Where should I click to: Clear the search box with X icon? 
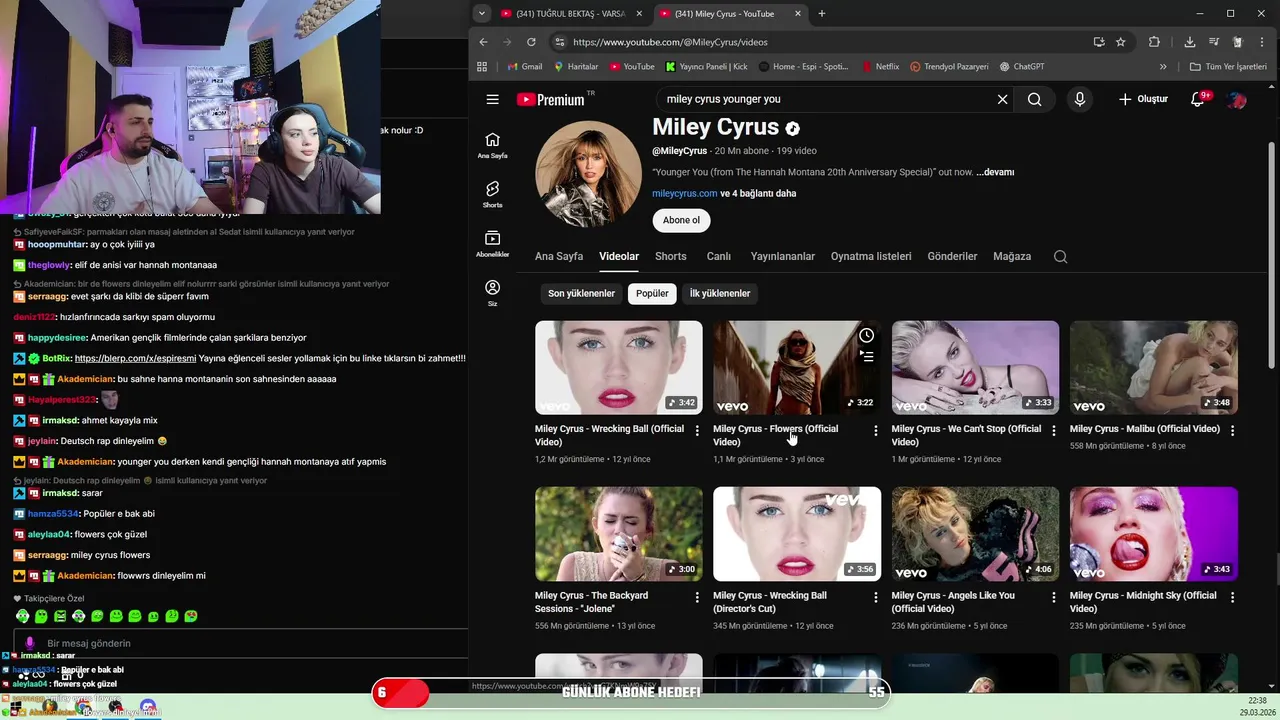click(1002, 99)
